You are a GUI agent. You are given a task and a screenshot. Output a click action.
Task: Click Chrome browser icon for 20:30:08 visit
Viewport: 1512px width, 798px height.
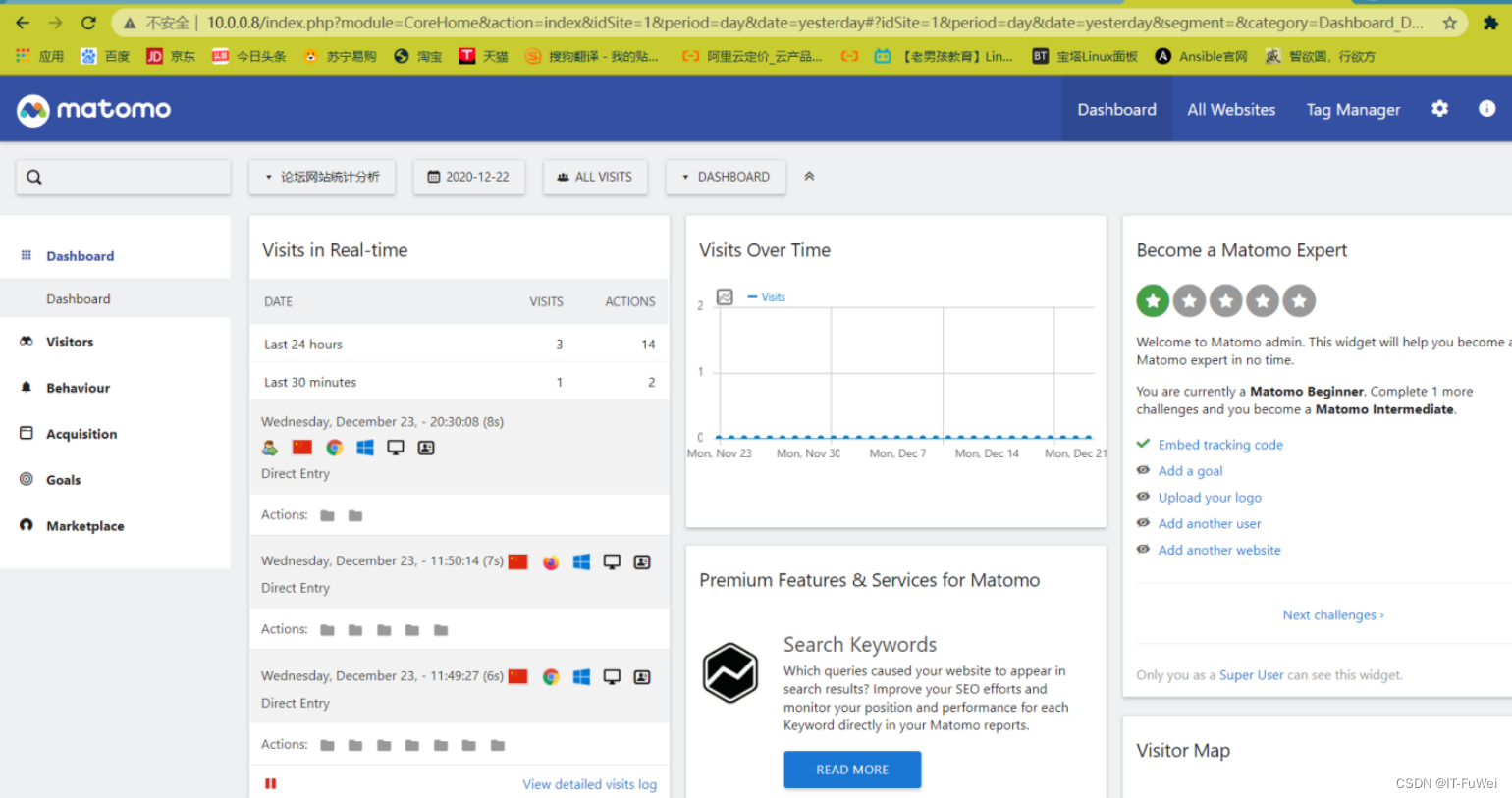[x=335, y=448]
